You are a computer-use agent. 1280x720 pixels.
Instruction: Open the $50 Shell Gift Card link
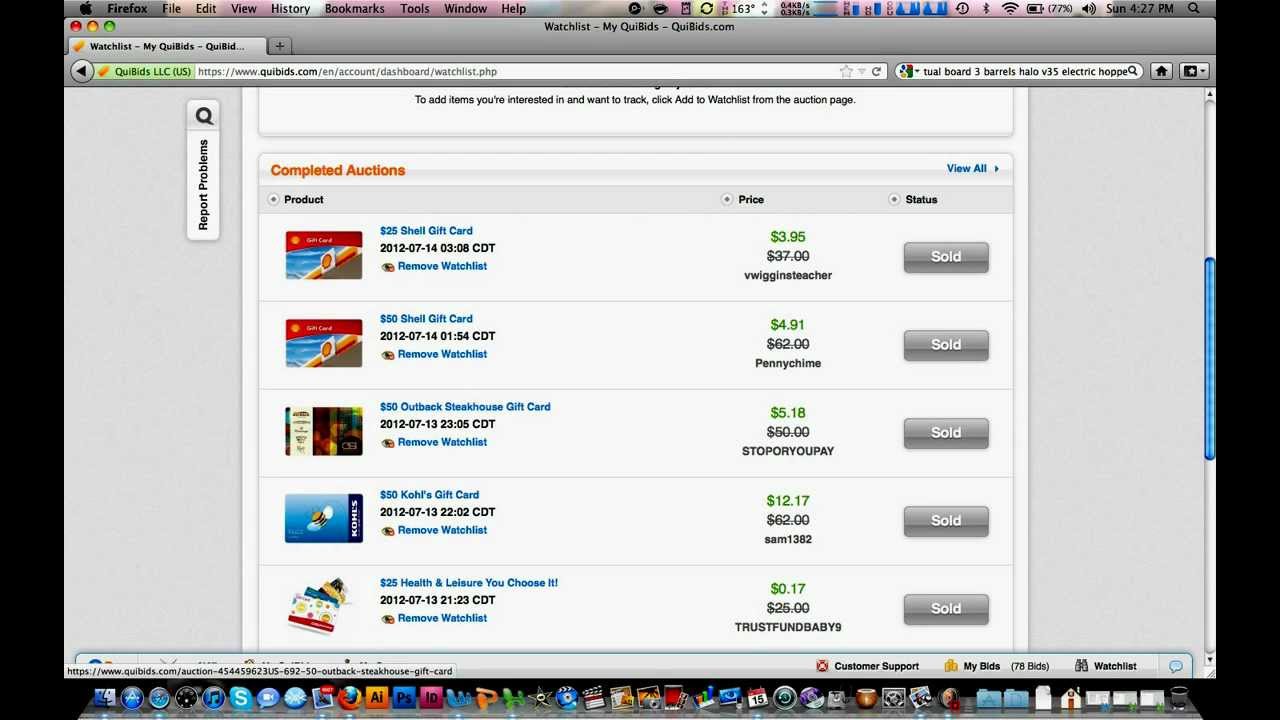click(x=426, y=318)
